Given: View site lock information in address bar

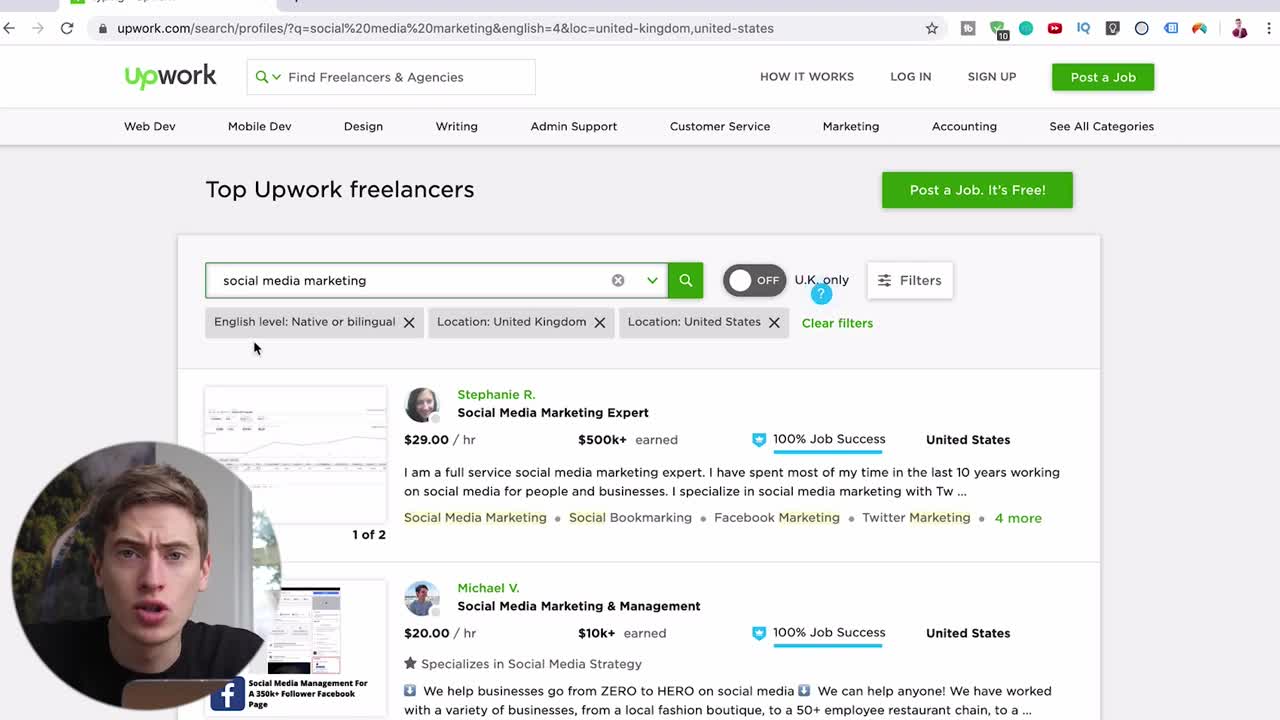Looking at the screenshot, I should click(102, 28).
